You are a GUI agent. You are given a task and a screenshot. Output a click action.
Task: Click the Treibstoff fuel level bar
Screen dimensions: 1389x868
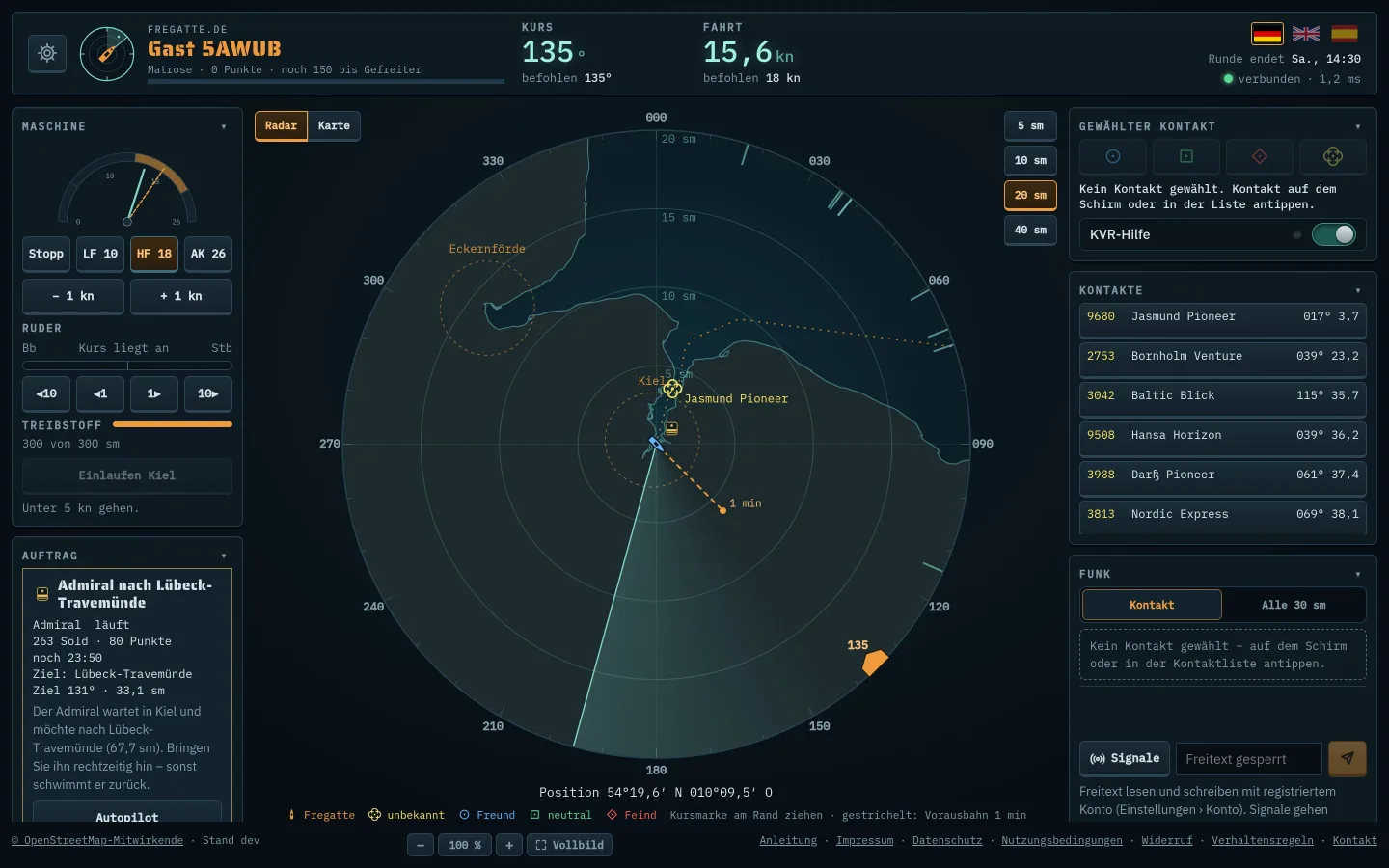pyautogui.click(x=173, y=424)
